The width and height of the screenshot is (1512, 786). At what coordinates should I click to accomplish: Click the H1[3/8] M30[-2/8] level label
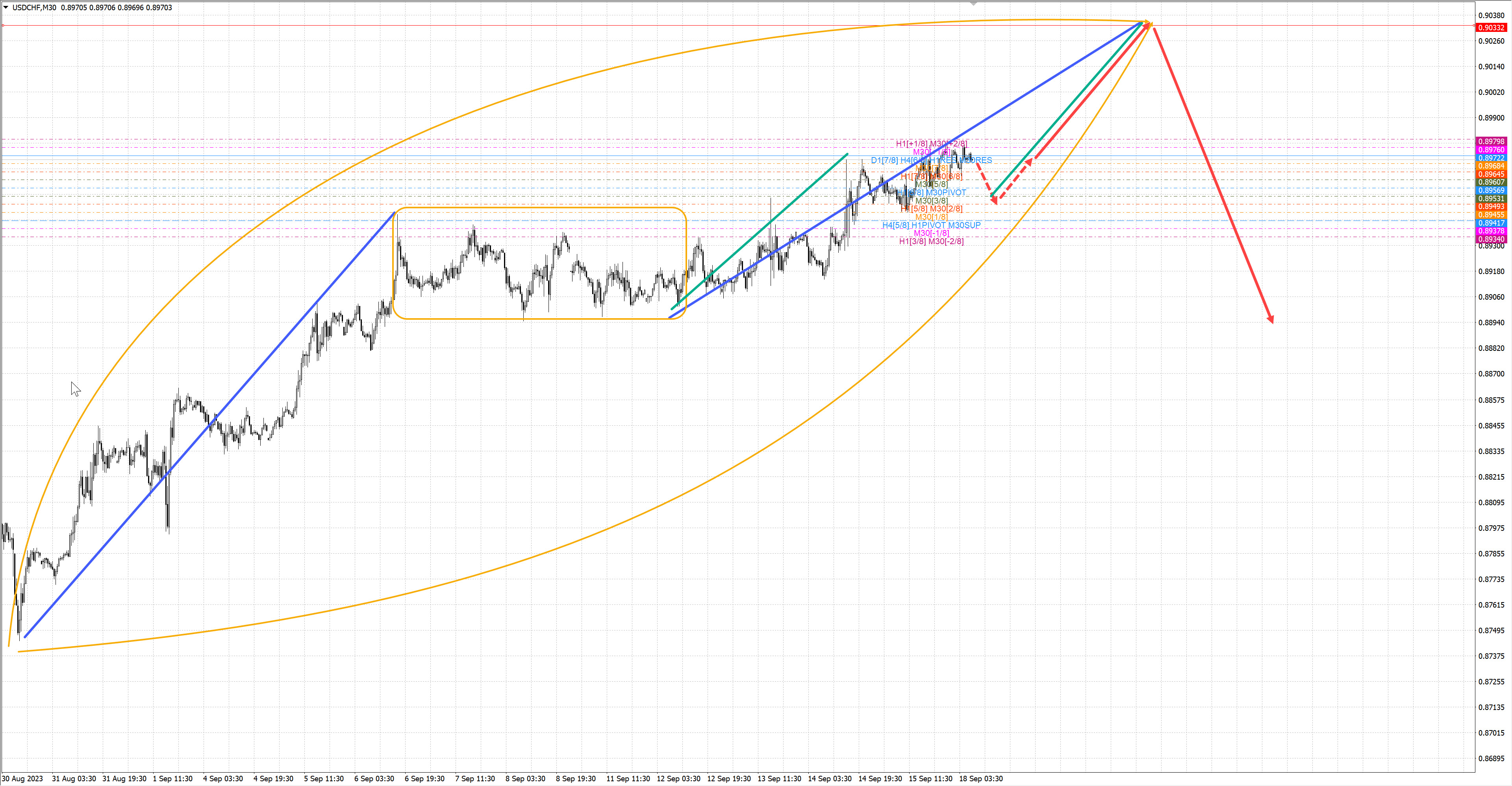coord(931,241)
